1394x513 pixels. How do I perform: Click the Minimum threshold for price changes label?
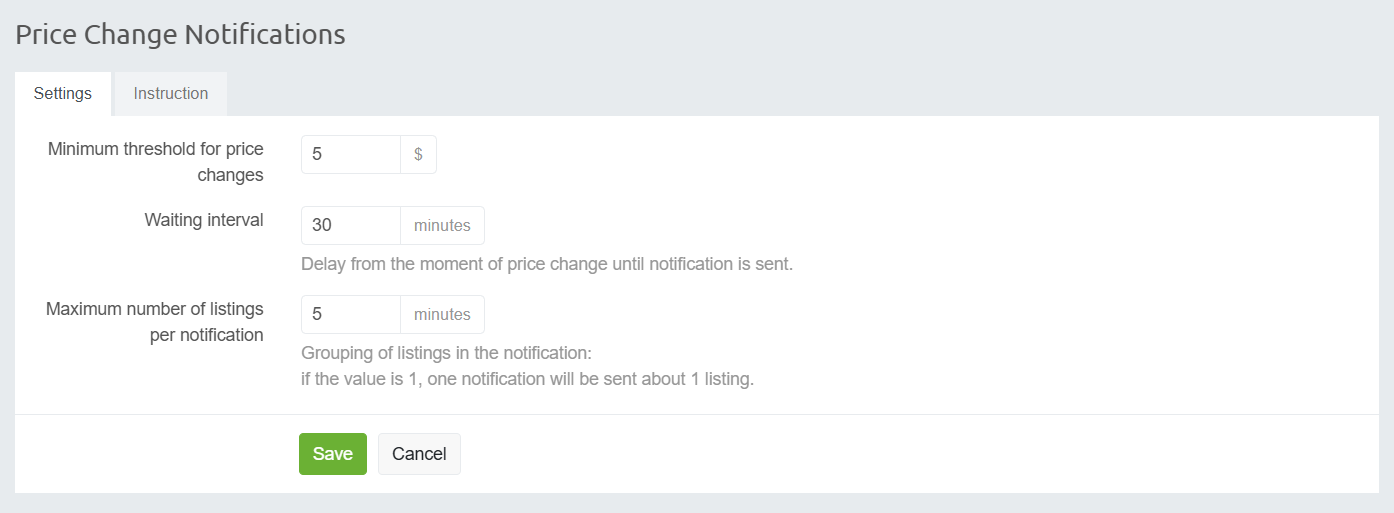[x=156, y=162]
